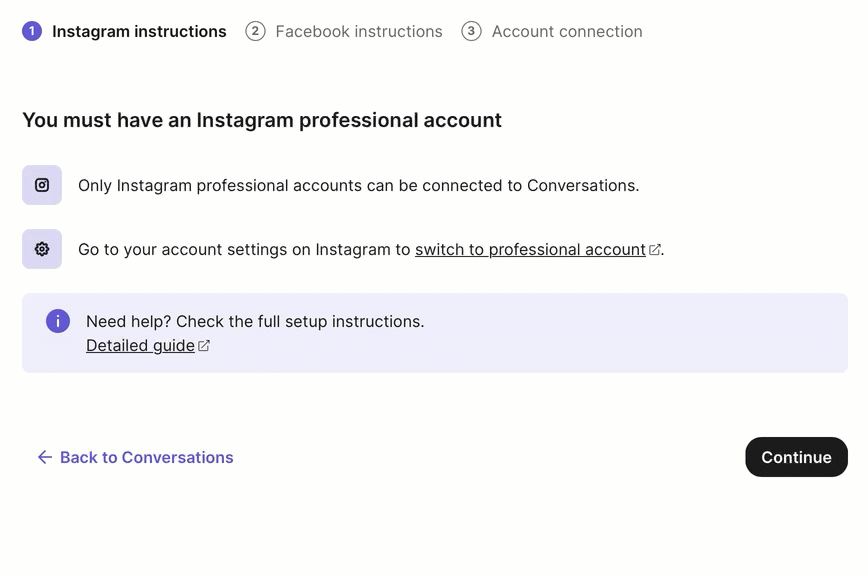The width and height of the screenshot is (868, 576).
Task: Open the Detailed guide link
Action: (x=140, y=344)
